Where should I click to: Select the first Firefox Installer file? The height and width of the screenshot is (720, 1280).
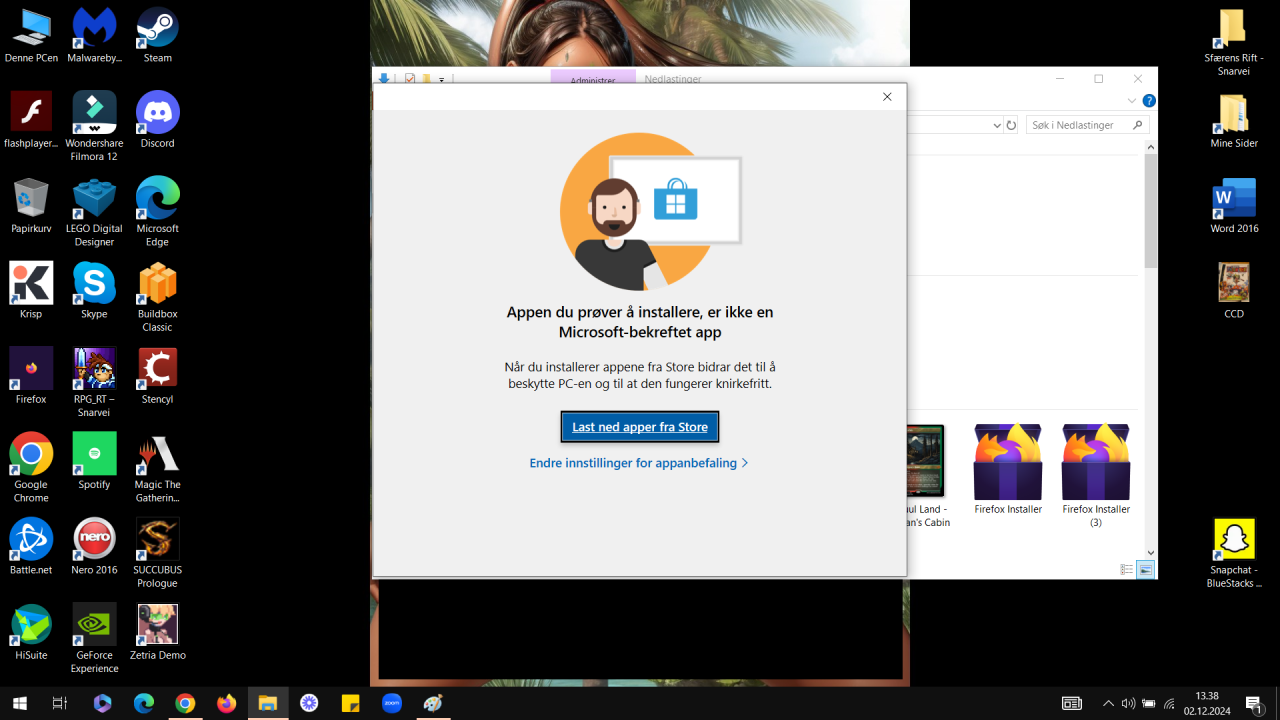pyautogui.click(x=1008, y=470)
